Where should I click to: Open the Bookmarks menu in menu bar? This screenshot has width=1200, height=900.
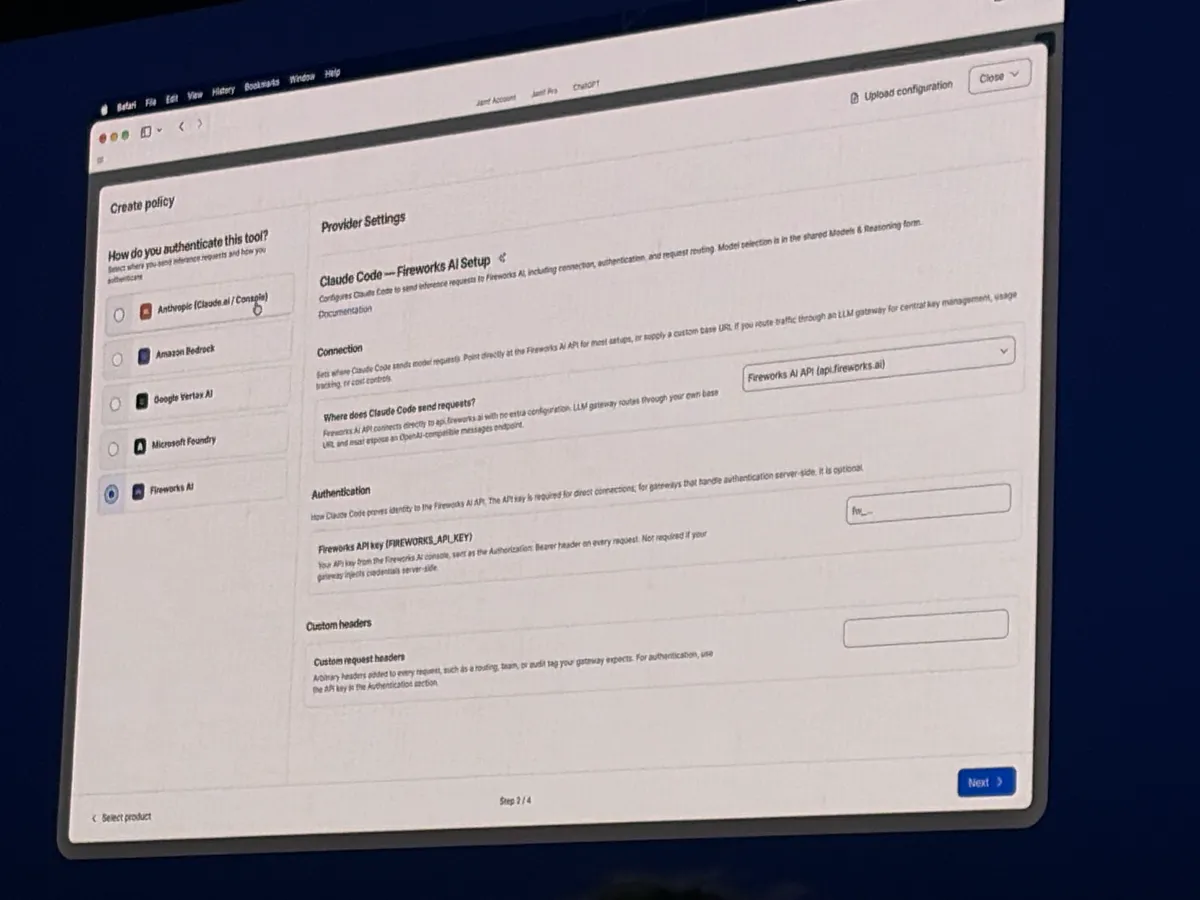261,85
